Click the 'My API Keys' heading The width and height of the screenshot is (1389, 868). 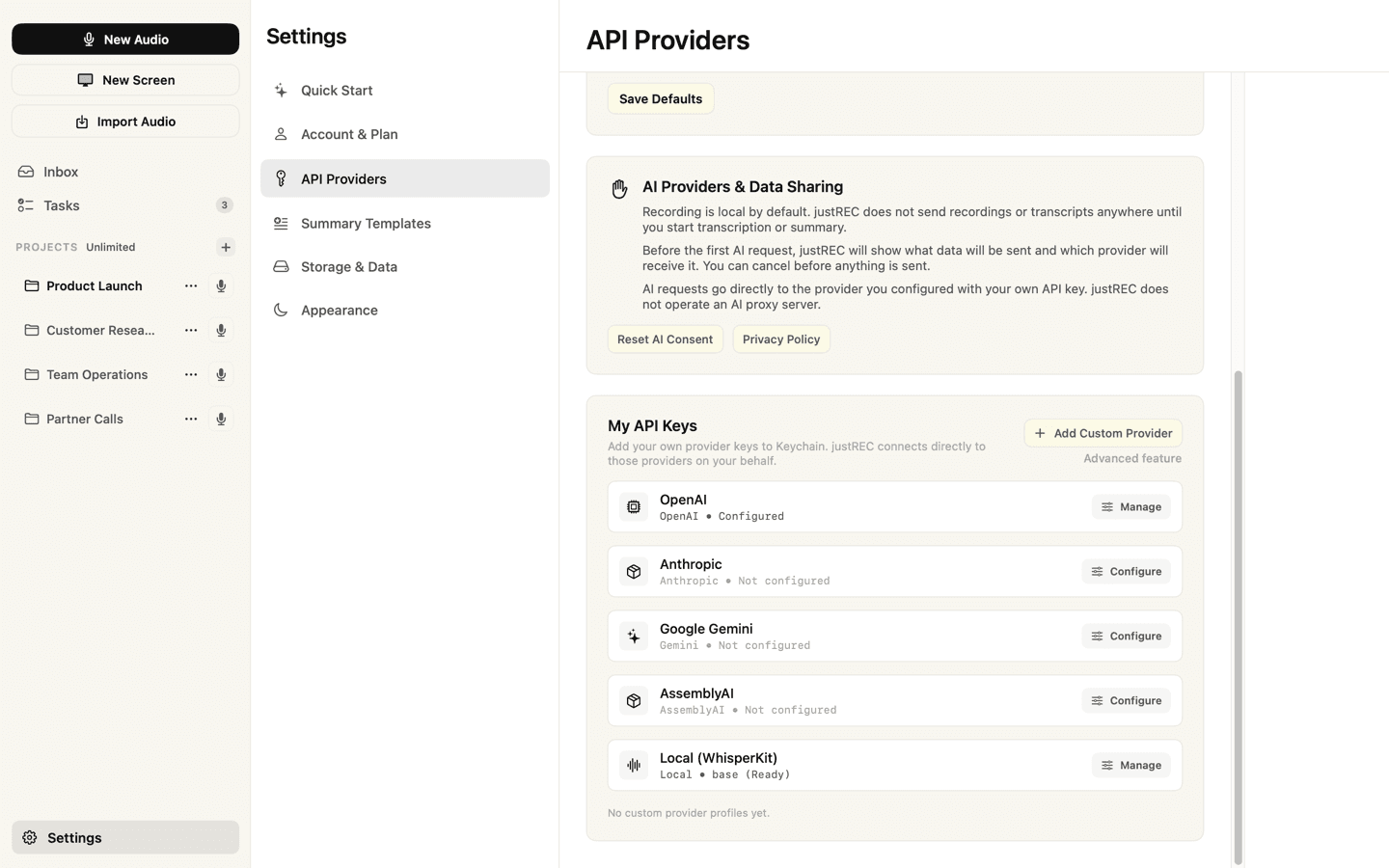(652, 425)
